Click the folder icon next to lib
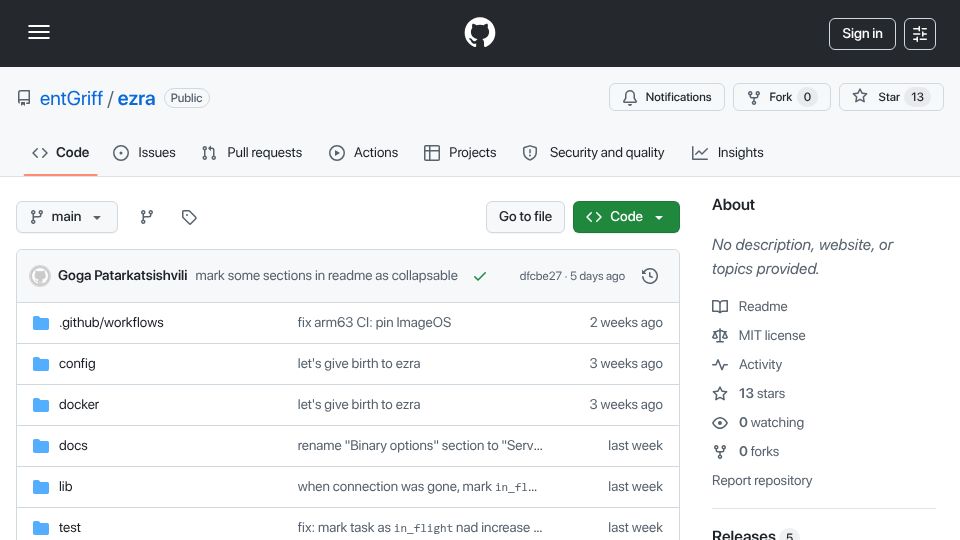 point(41,487)
